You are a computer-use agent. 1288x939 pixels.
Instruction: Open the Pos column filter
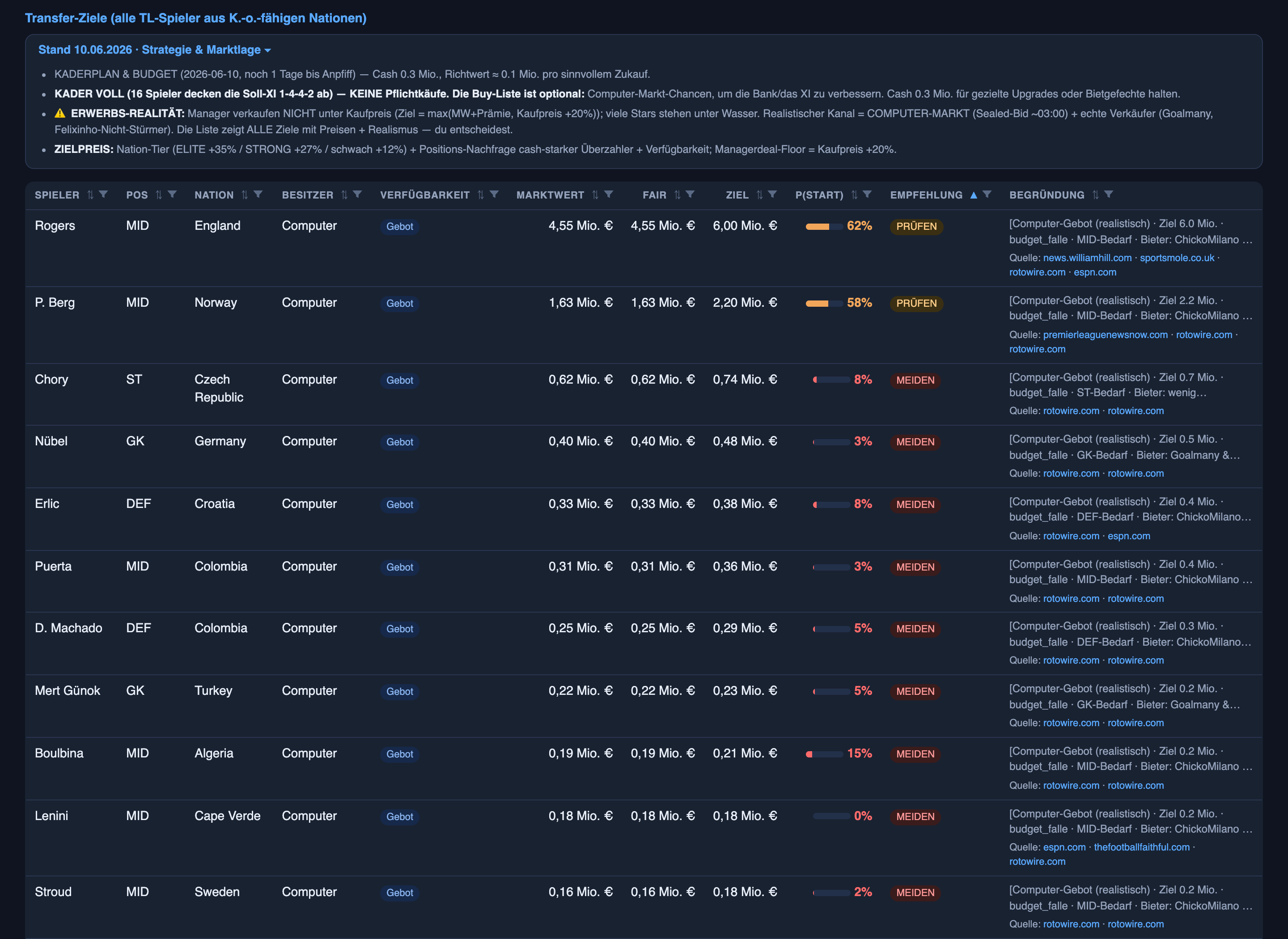[172, 195]
